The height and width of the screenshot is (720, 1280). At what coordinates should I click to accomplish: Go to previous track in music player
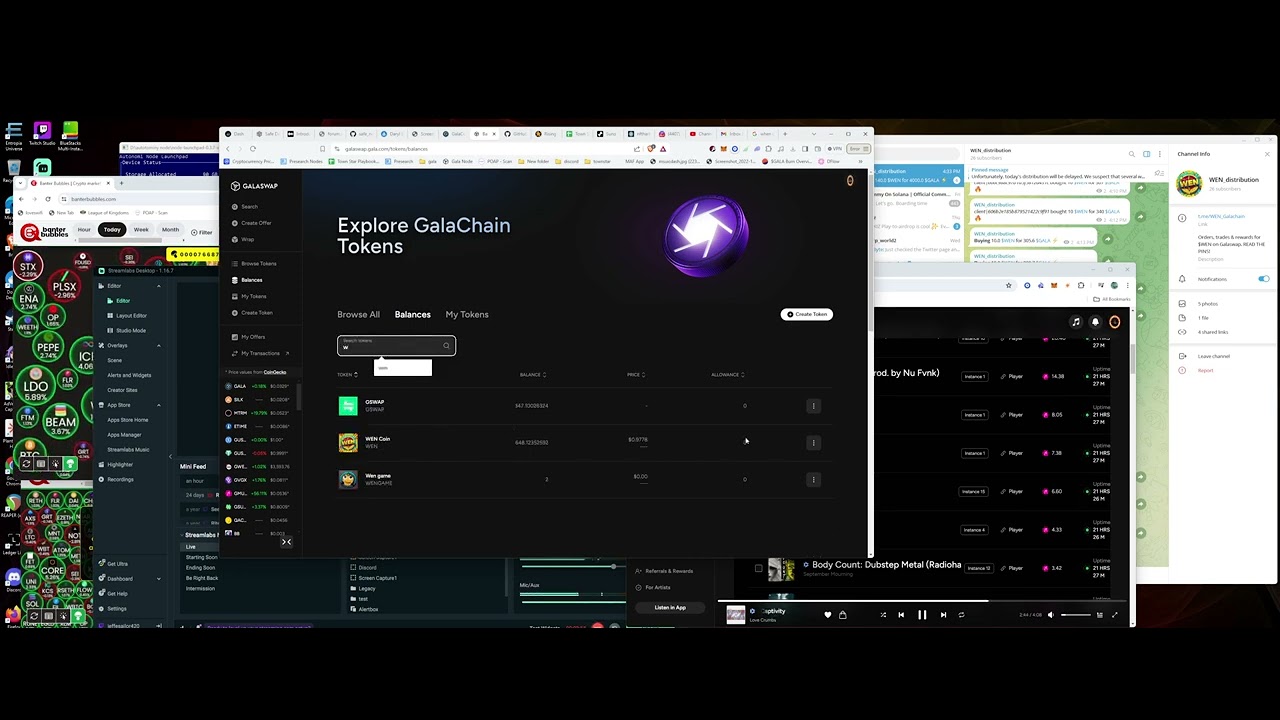click(901, 615)
